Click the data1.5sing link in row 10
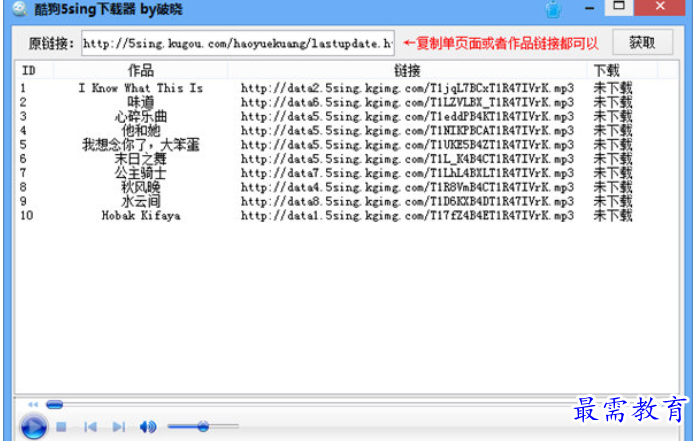This screenshot has height=441, width=695. point(407,215)
